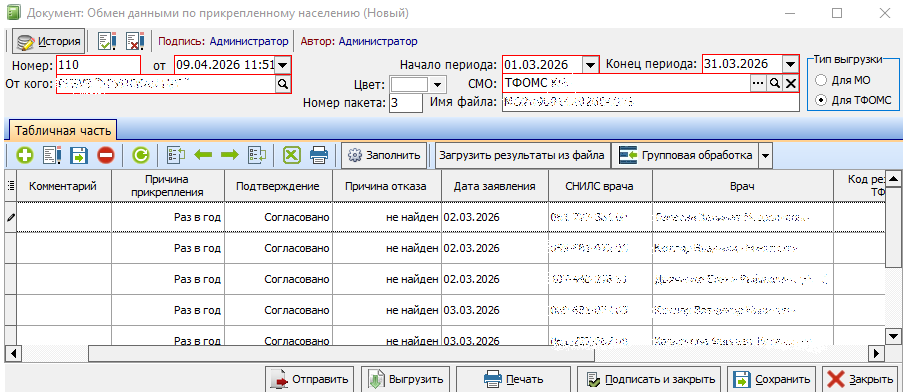
Task: Open СМО selection with the ellipsis button
Action: click(x=759, y=84)
